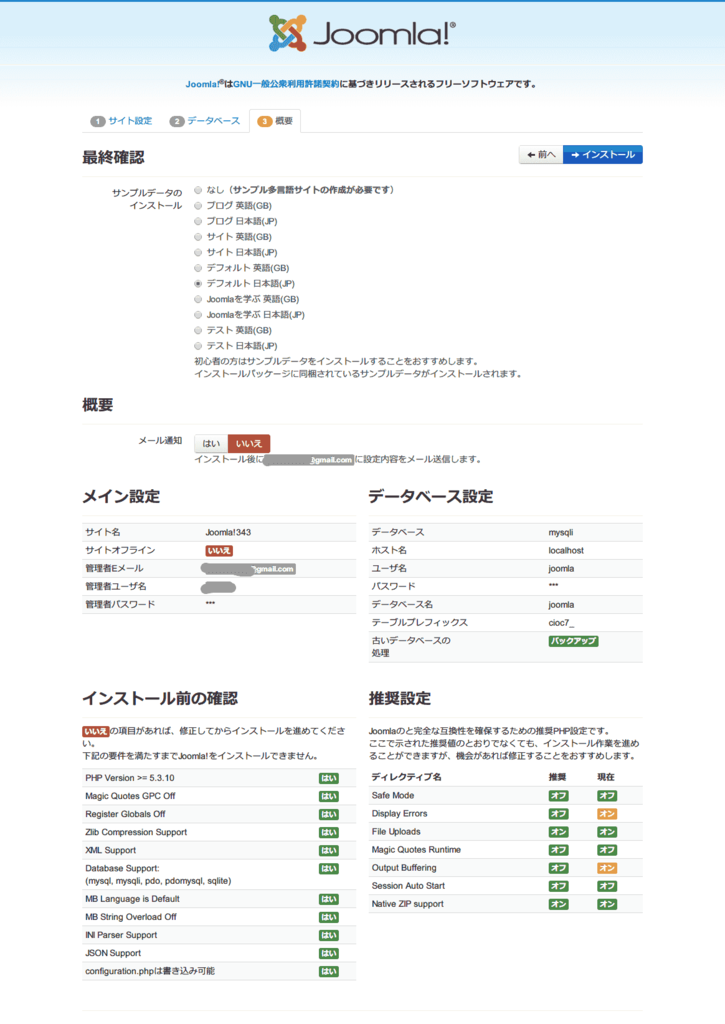Viewport: 725px width, 1024px height.
Task: Set メール通知 to いいえ
Action: [x=248, y=443]
